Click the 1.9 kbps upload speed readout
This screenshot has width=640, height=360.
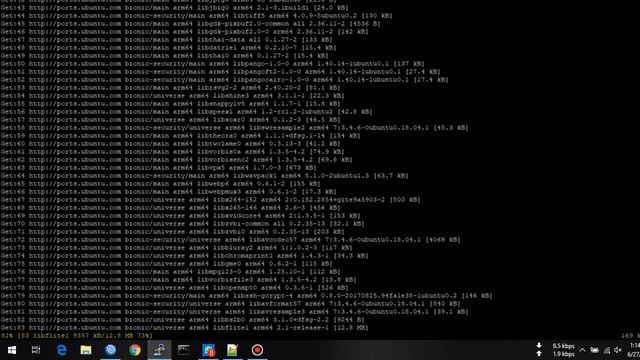pyautogui.click(x=563, y=354)
